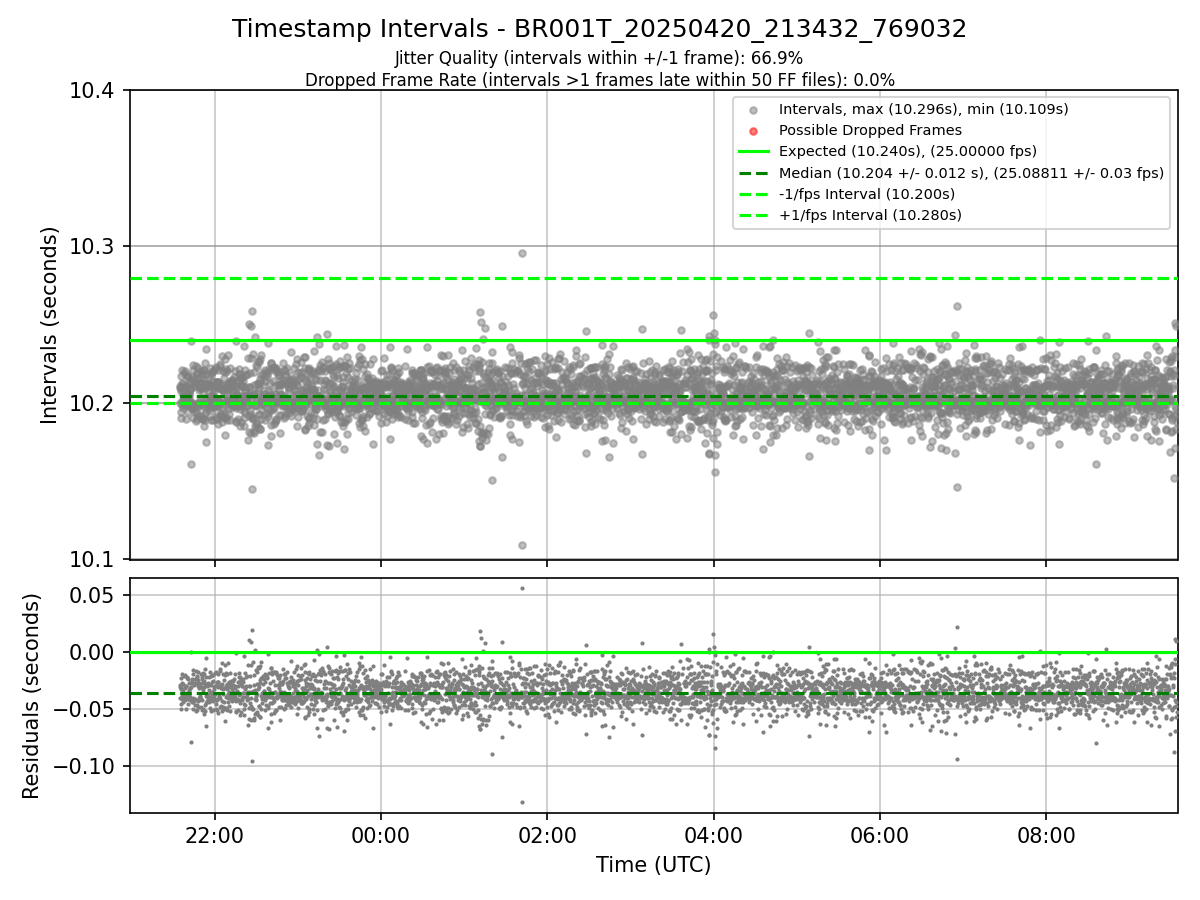Click the highest residual point above 0.05
The width and height of the screenshot is (1200, 900).
tap(522, 588)
